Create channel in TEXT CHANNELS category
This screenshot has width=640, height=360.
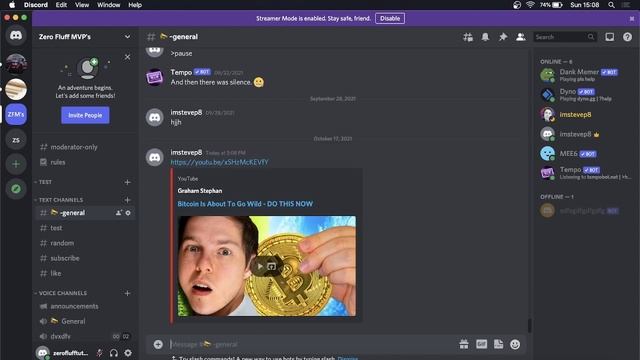(x=127, y=200)
